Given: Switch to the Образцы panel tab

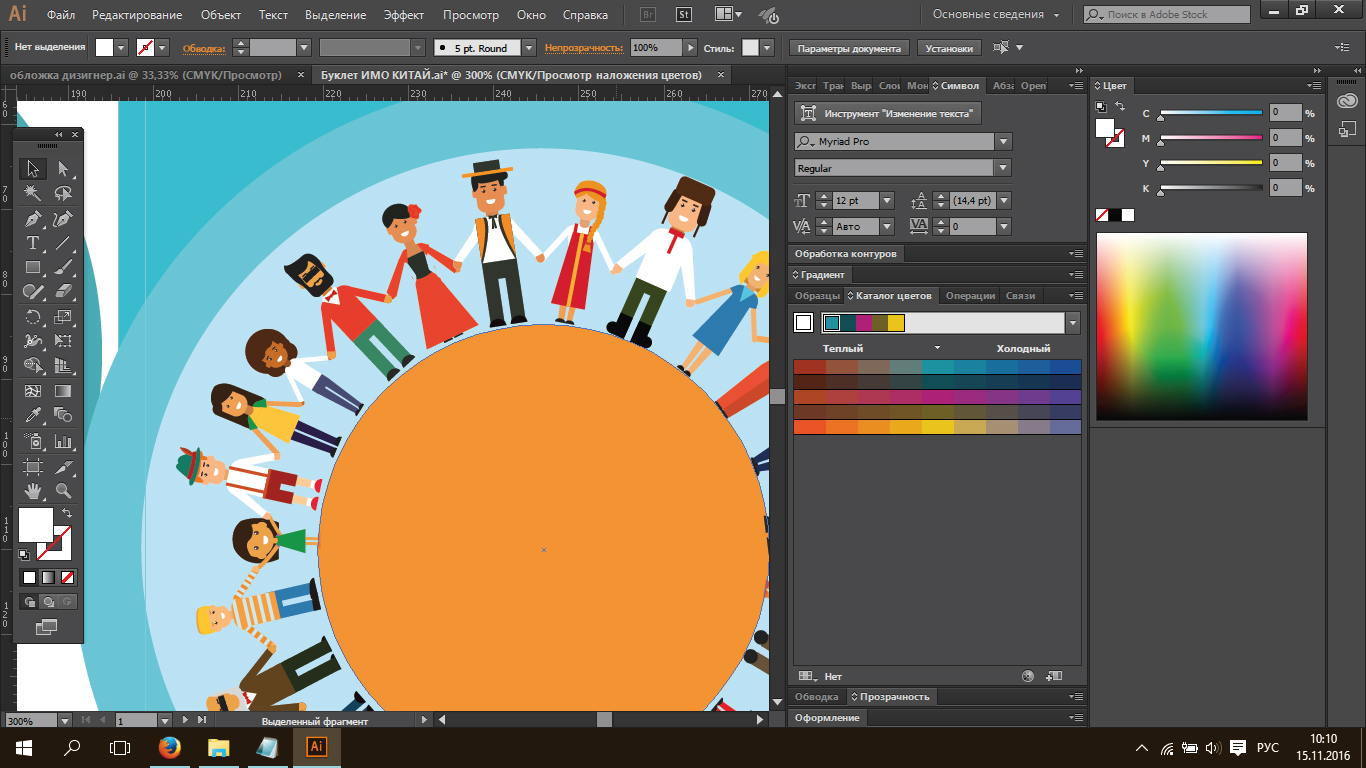Looking at the screenshot, I should click(x=817, y=296).
